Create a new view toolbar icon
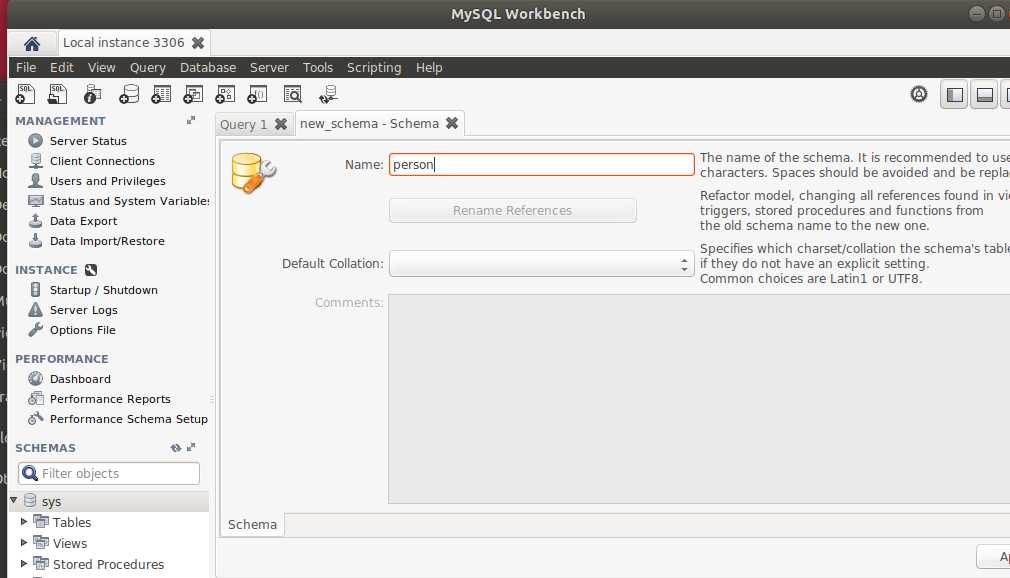The width and height of the screenshot is (1010, 578). 193,94
